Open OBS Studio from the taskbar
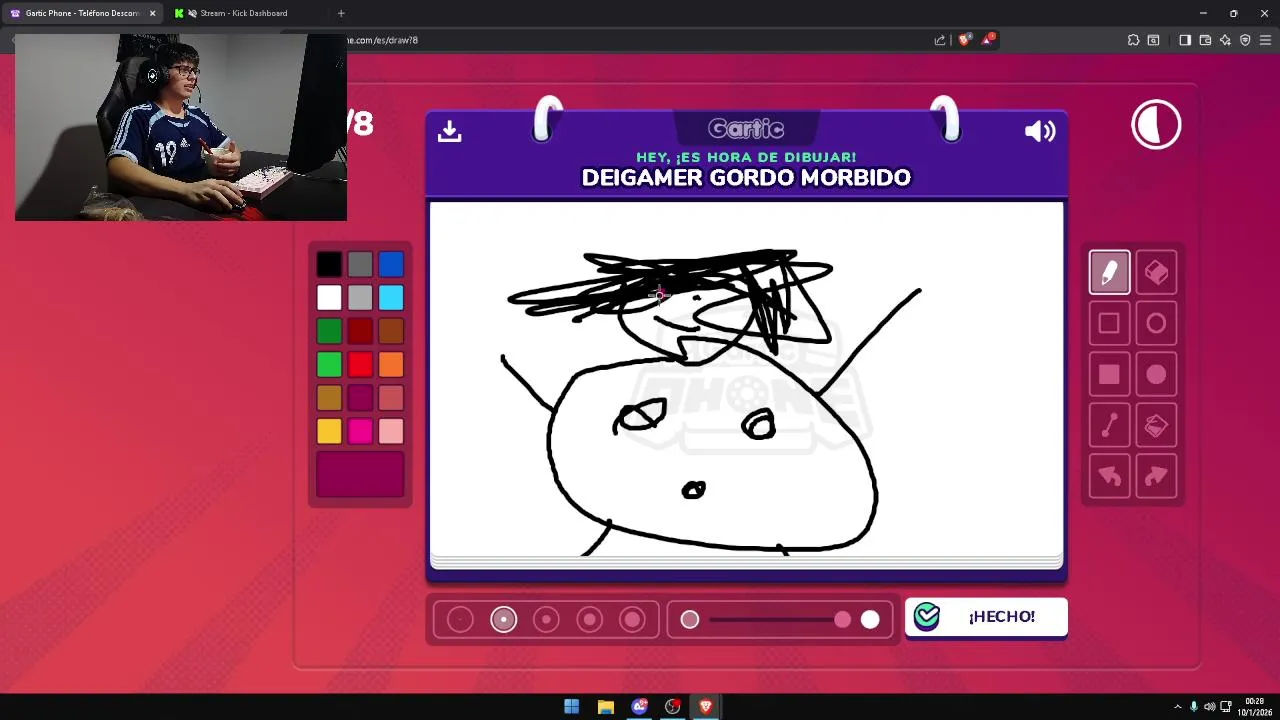 click(672, 707)
